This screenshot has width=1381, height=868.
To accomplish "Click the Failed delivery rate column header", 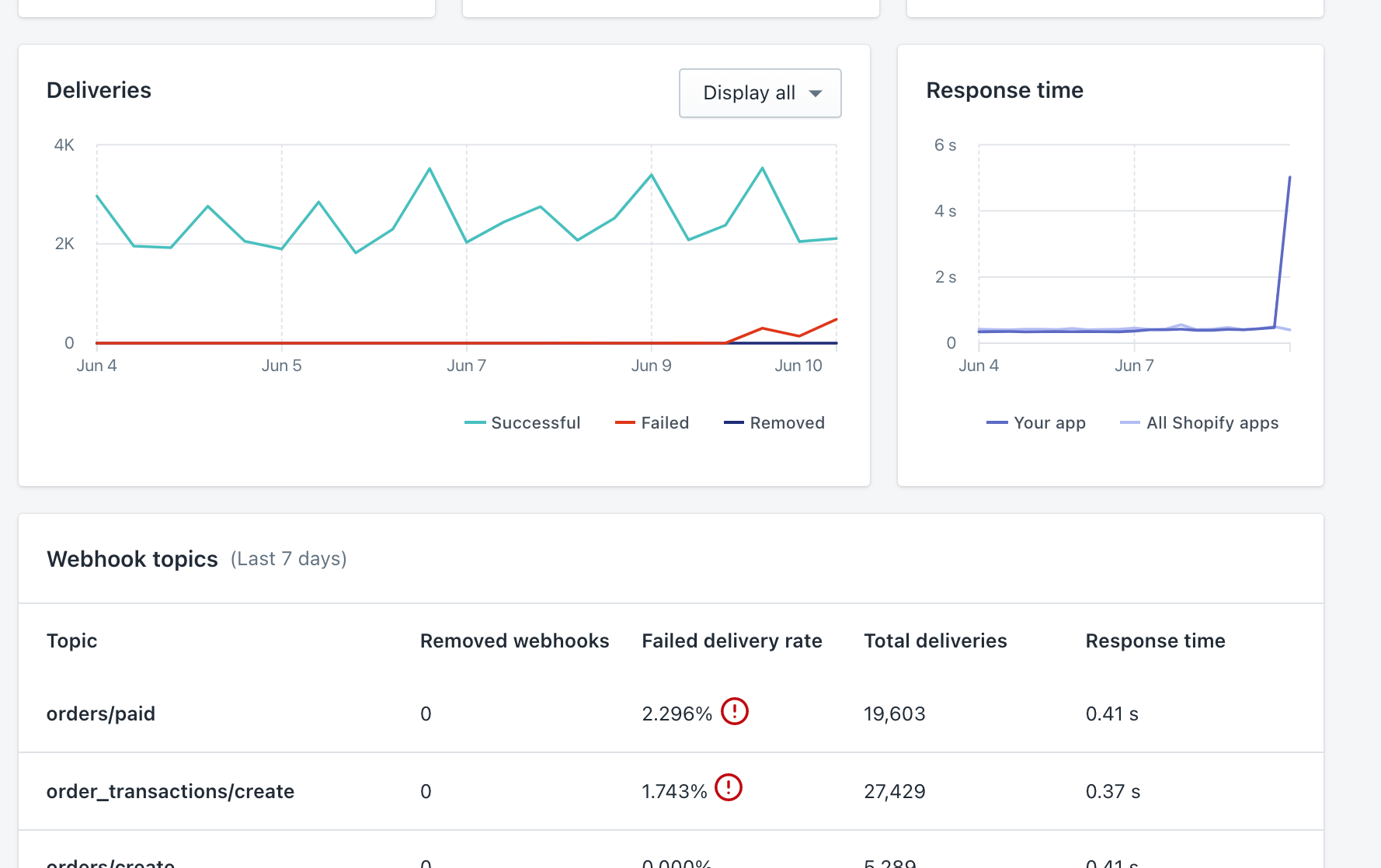I will point(732,641).
